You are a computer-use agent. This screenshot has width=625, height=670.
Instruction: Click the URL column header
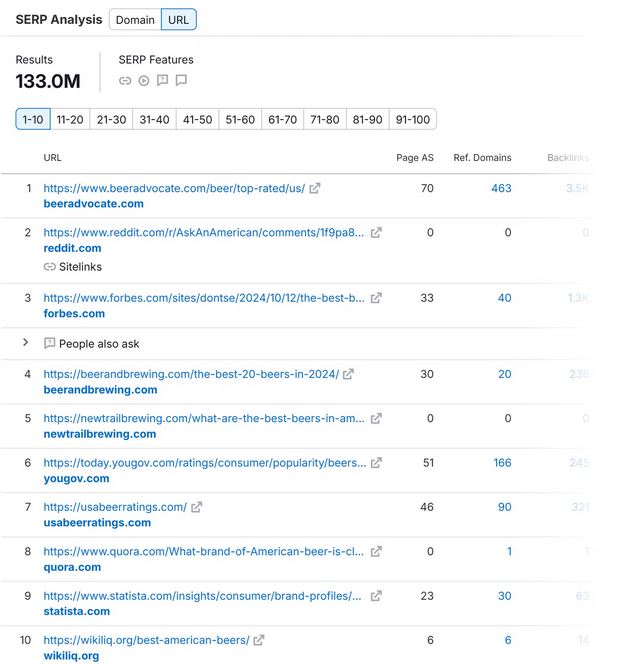click(53, 158)
